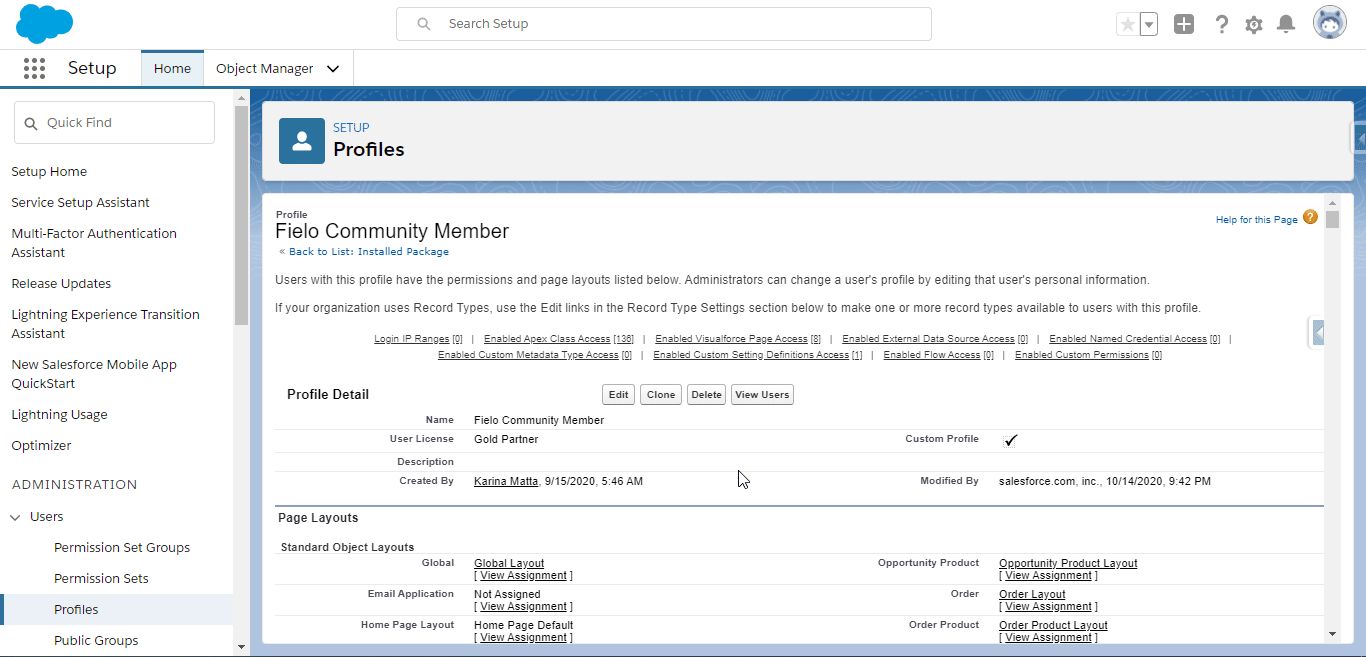The image size is (1366, 657).
Task: Open Lightning Usage in sidebar
Action: 59,414
